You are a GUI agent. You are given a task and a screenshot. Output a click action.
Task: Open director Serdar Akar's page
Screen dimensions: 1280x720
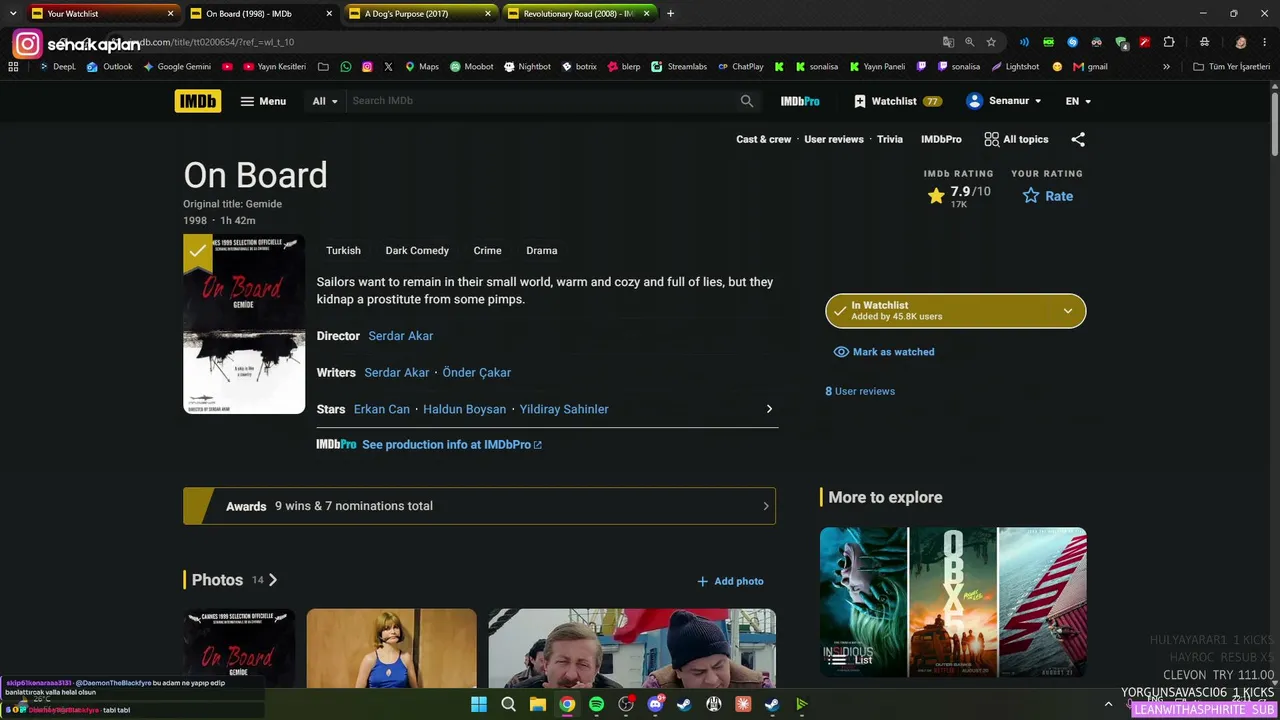(x=401, y=336)
